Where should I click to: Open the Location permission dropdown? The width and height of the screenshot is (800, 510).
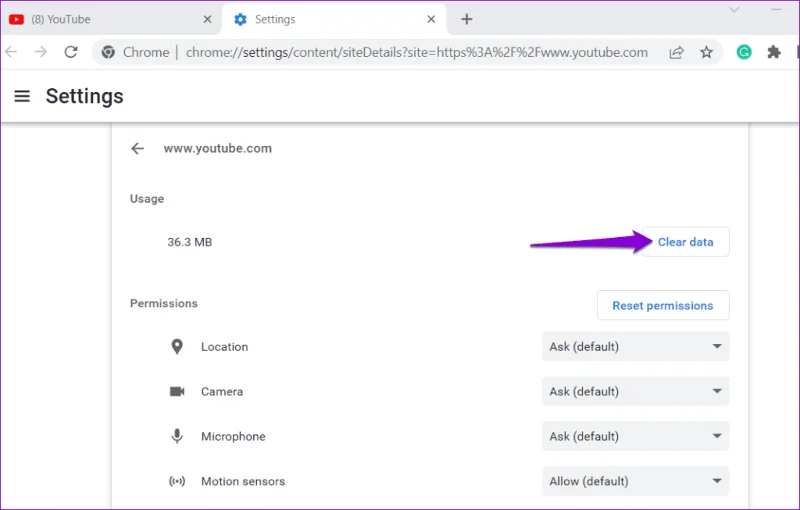pos(636,347)
